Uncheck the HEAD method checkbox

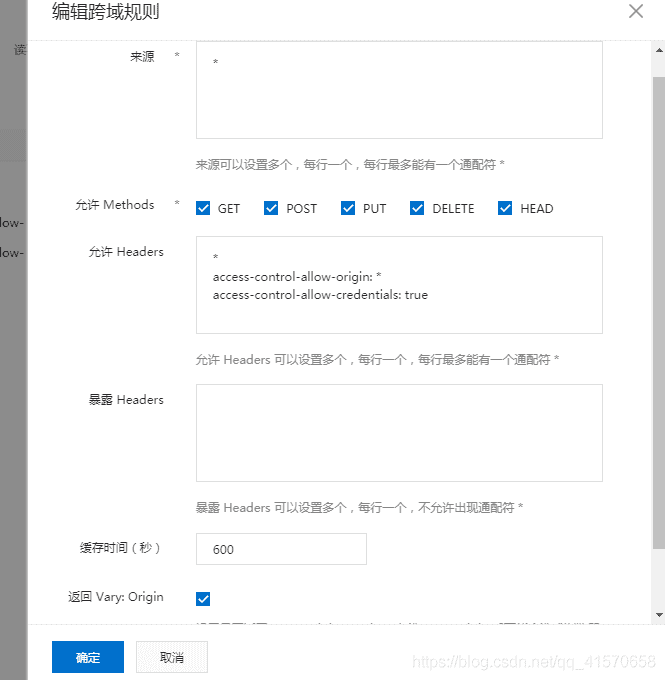coord(505,208)
